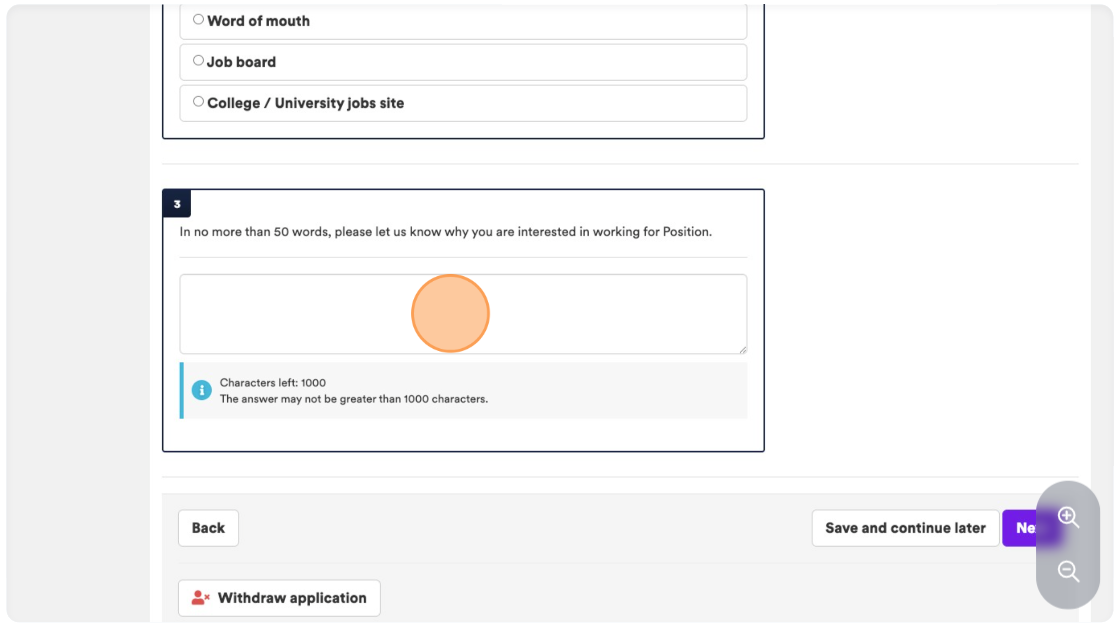The width and height of the screenshot is (1120, 629).
Task: Choose College / University jobs site option
Action: [x=199, y=101]
